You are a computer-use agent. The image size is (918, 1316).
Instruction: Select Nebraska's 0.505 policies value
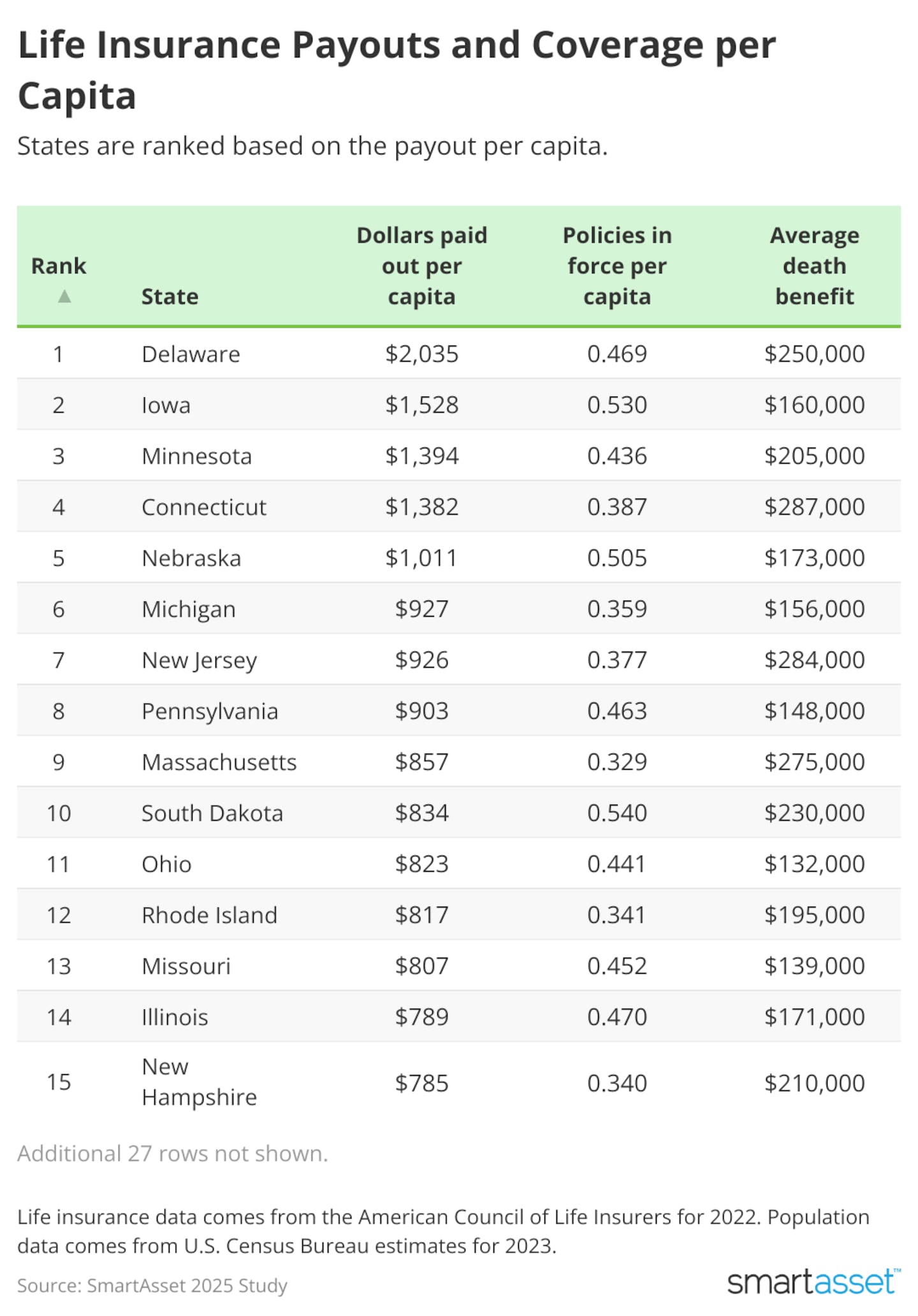tap(616, 558)
